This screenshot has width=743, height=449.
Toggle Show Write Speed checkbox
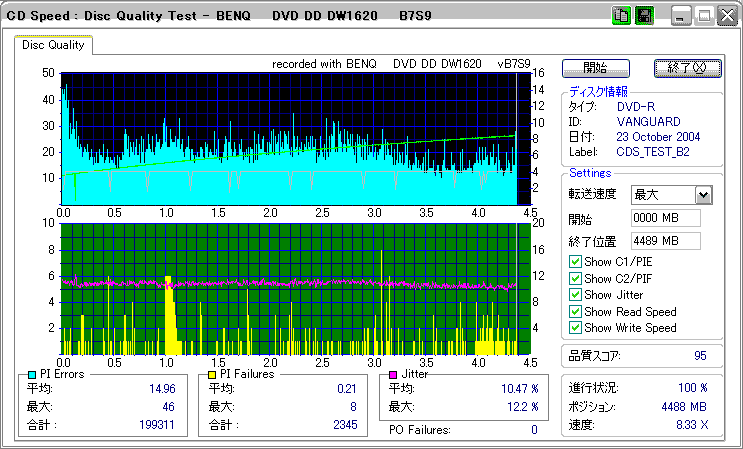pyautogui.click(x=575, y=328)
